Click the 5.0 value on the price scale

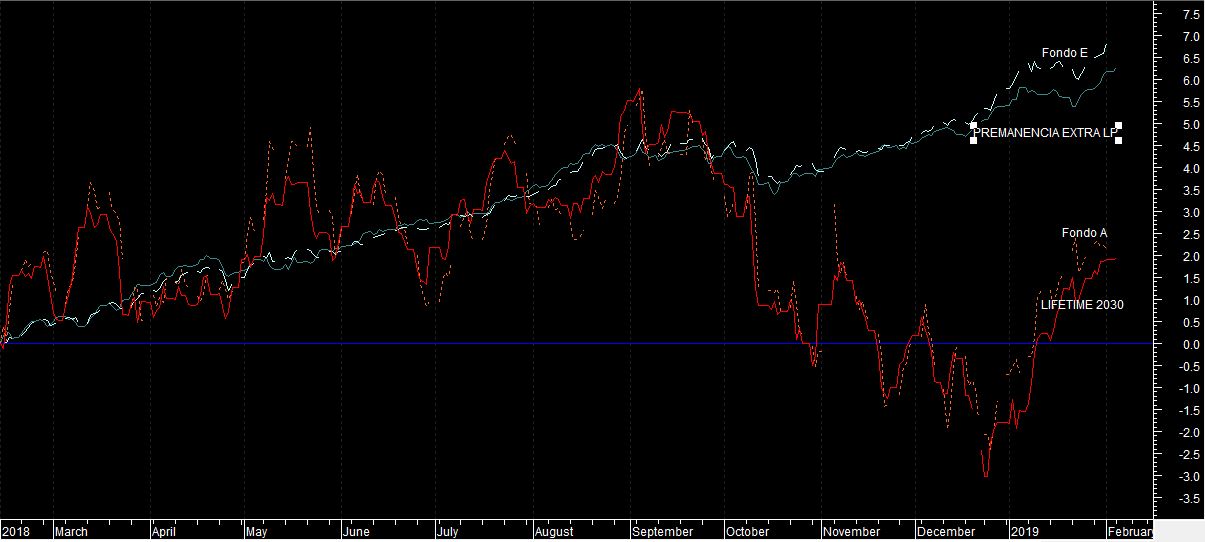click(1192, 125)
